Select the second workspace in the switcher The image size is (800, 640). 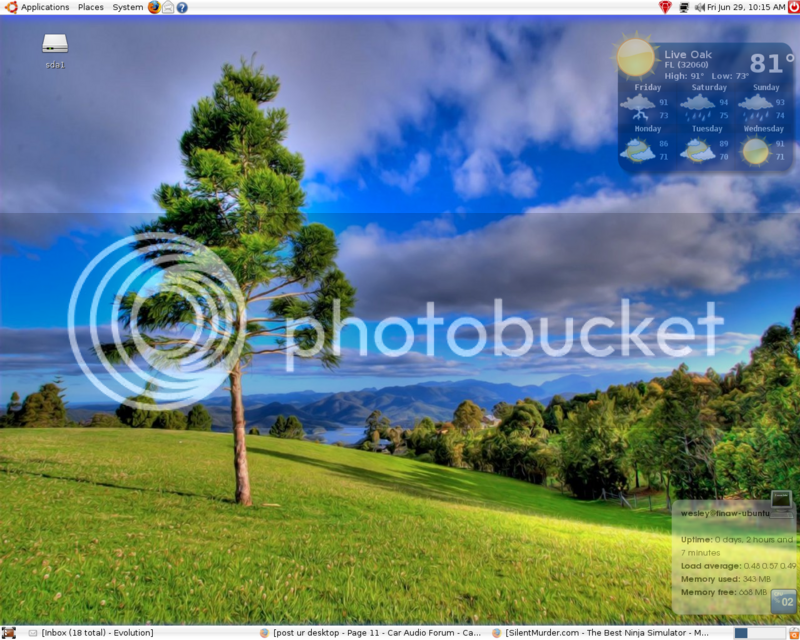pyautogui.click(x=755, y=633)
